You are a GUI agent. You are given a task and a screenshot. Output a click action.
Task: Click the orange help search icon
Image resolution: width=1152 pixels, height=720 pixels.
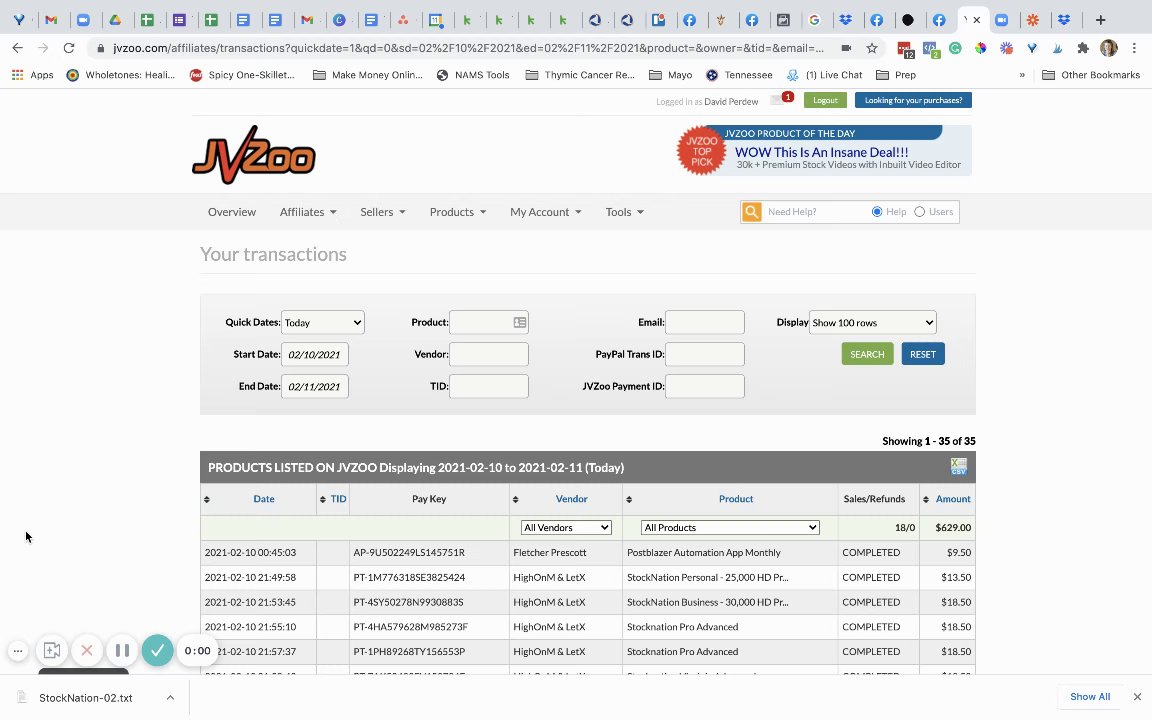(752, 212)
